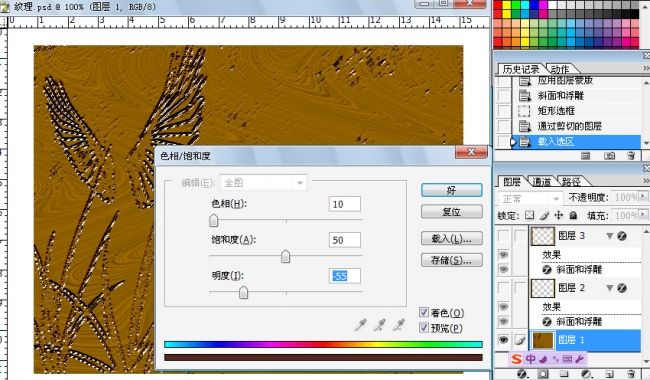The height and width of the screenshot is (380, 650).
Task: Lock all padlock icon in Layers panel
Action: click(x=573, y=215)
